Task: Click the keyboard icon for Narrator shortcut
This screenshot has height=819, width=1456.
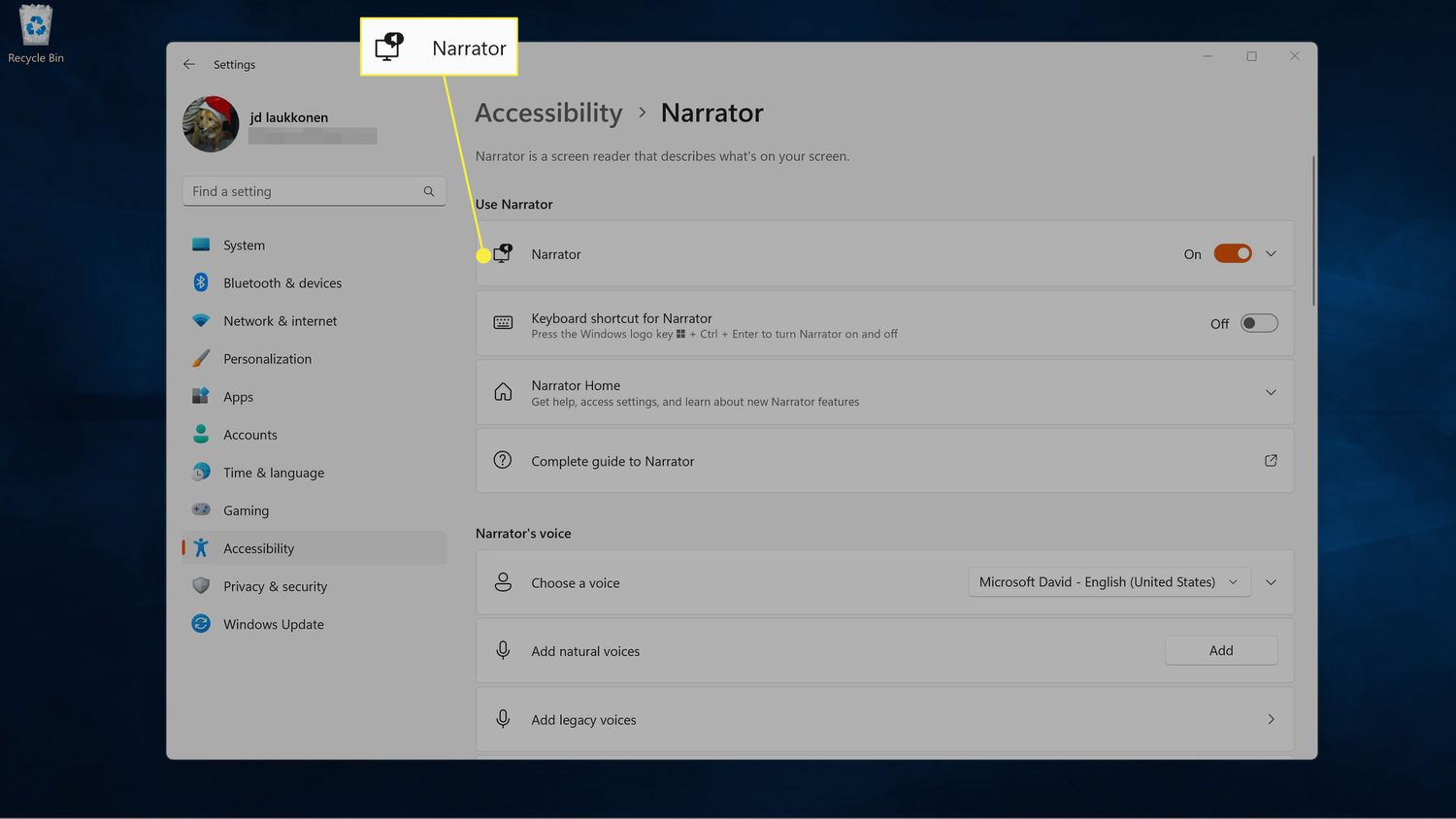Action: (503, 323)
